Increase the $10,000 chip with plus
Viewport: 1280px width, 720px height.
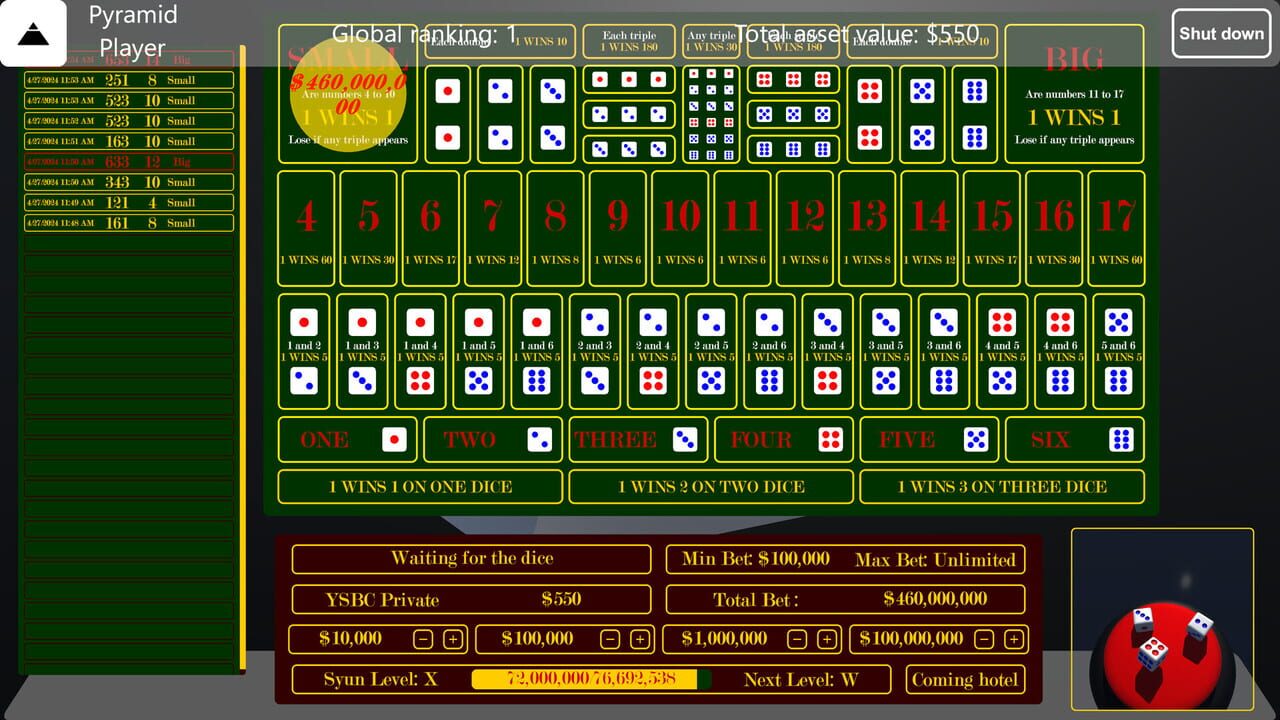[453, 639]
